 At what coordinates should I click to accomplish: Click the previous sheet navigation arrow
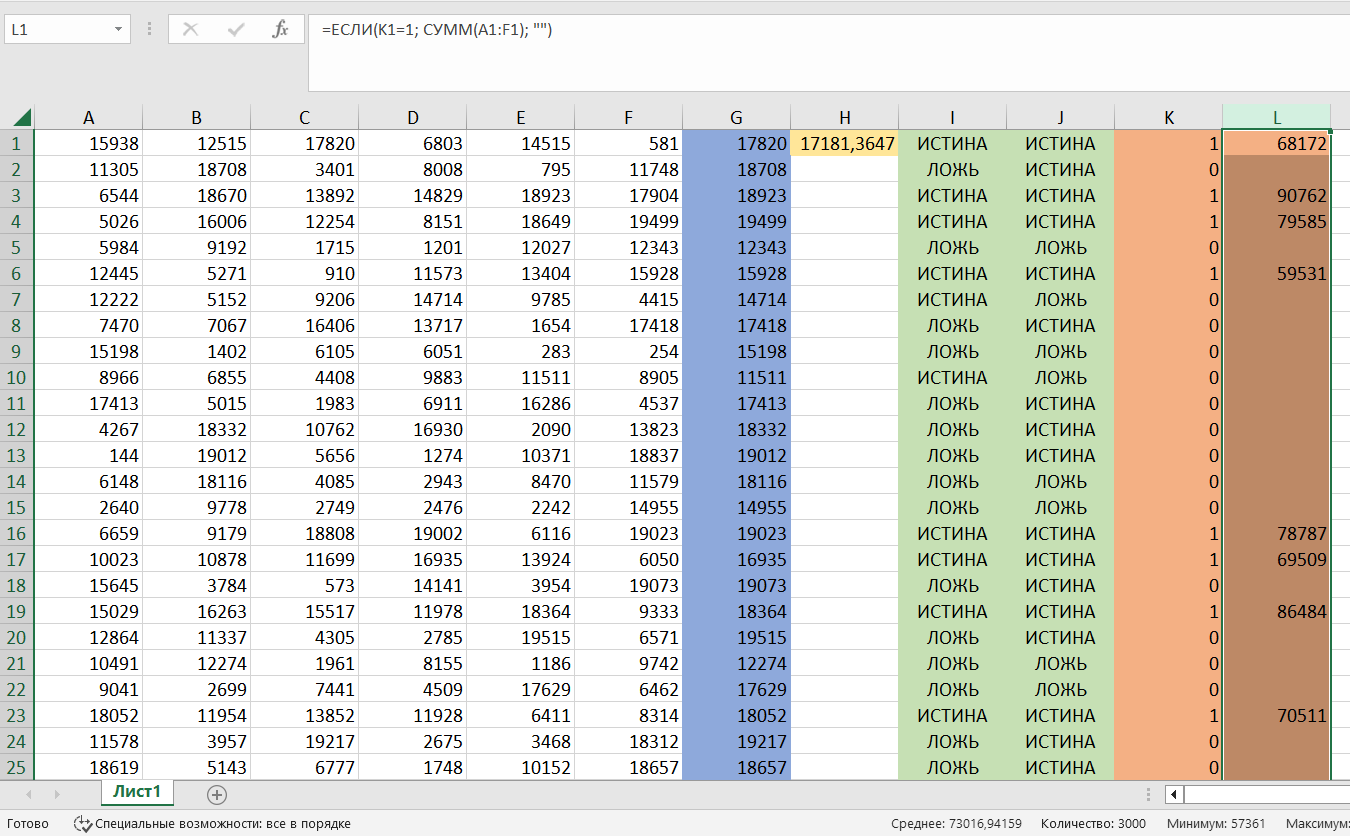pyautogui.click(x=29, y=795)
